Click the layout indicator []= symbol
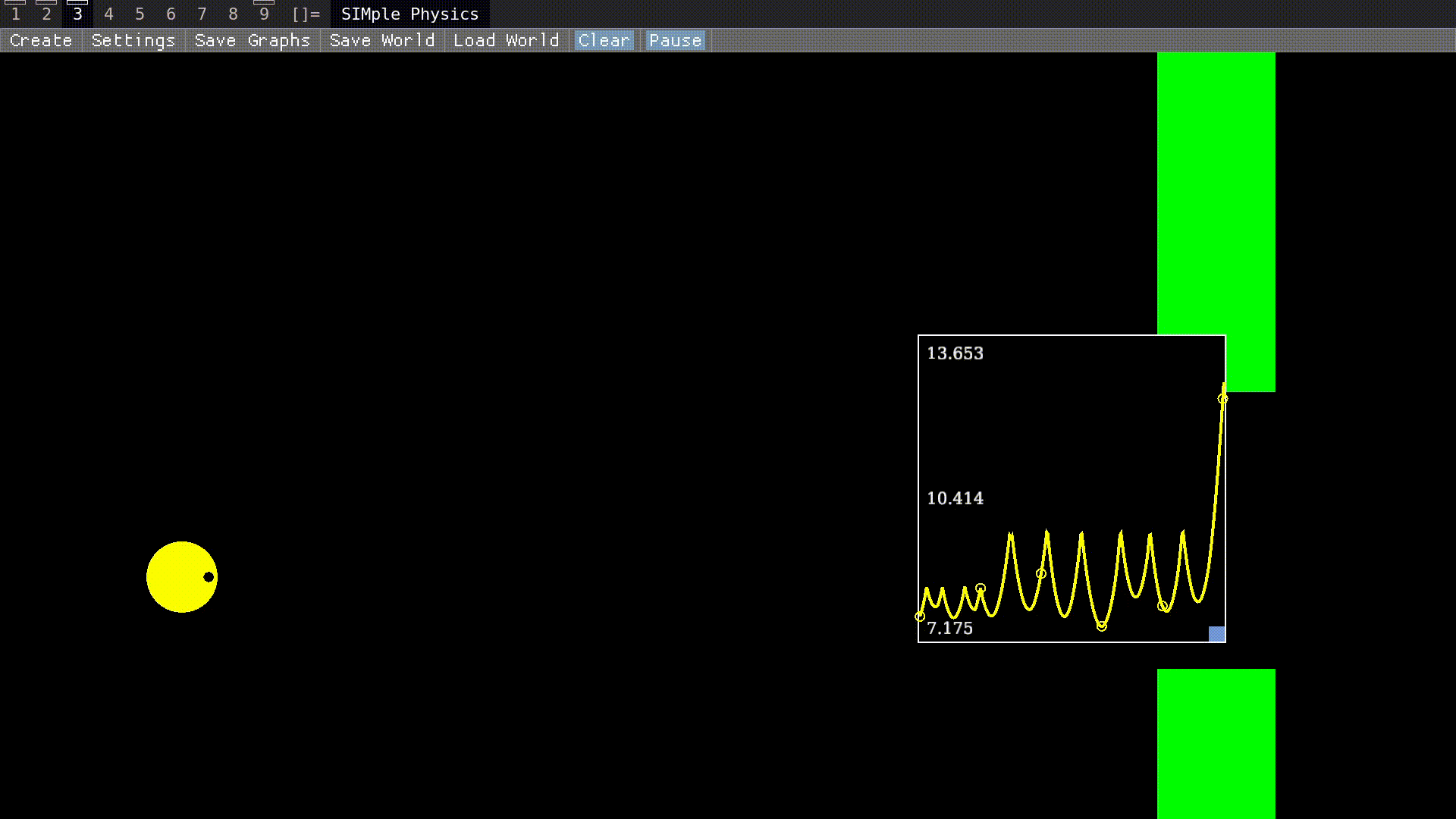The height and width of the screenshot is (819, 1456). [x=306, y=14]
